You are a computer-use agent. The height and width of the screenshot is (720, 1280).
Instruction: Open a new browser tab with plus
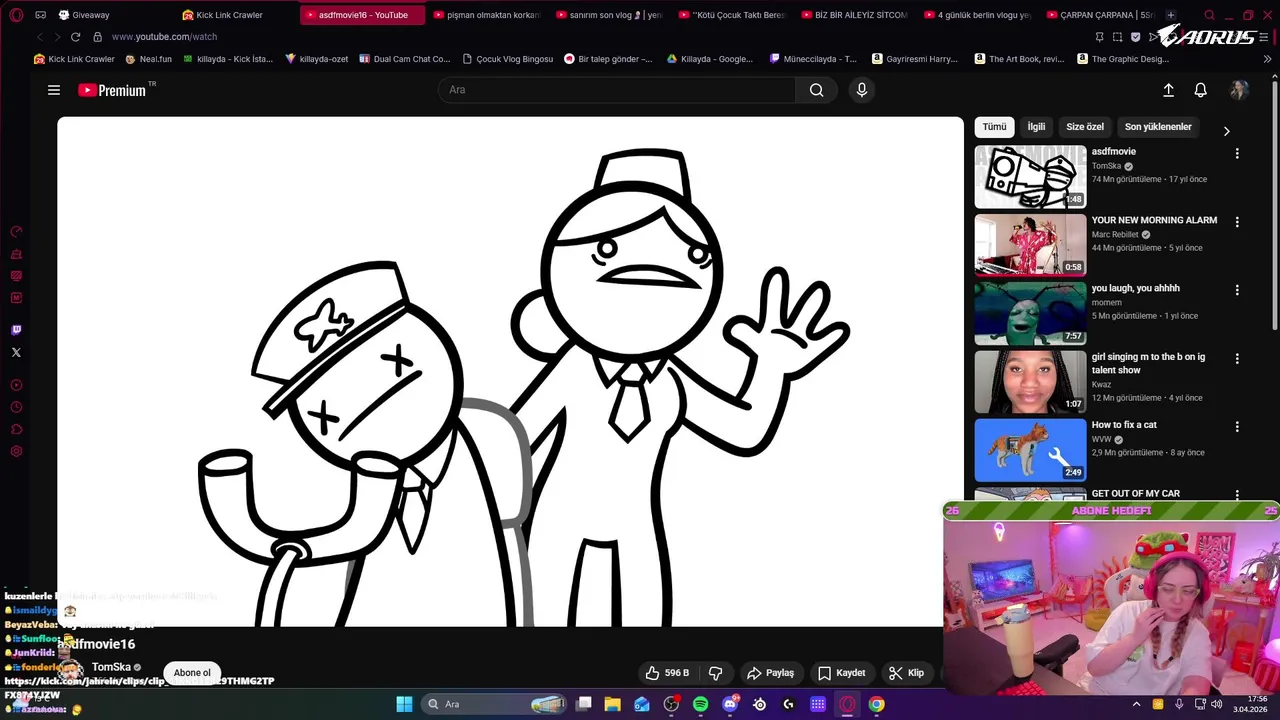(1171, 15)
